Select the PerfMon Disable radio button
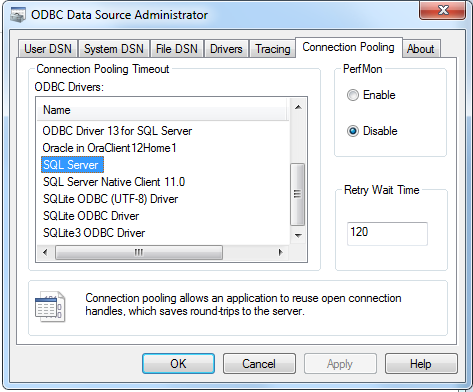The height and width of the screenshot is (392, 473). coord(353,131)
